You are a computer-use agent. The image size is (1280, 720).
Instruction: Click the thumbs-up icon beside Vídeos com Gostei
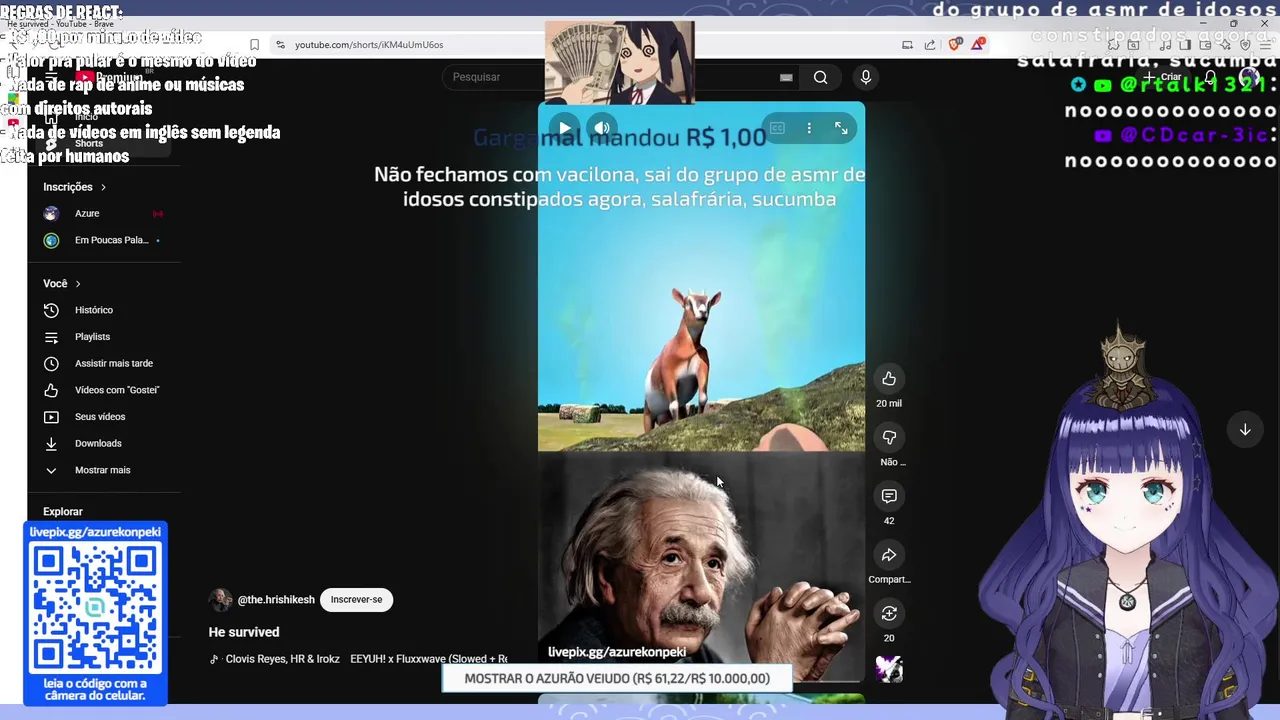pos(51,390)
